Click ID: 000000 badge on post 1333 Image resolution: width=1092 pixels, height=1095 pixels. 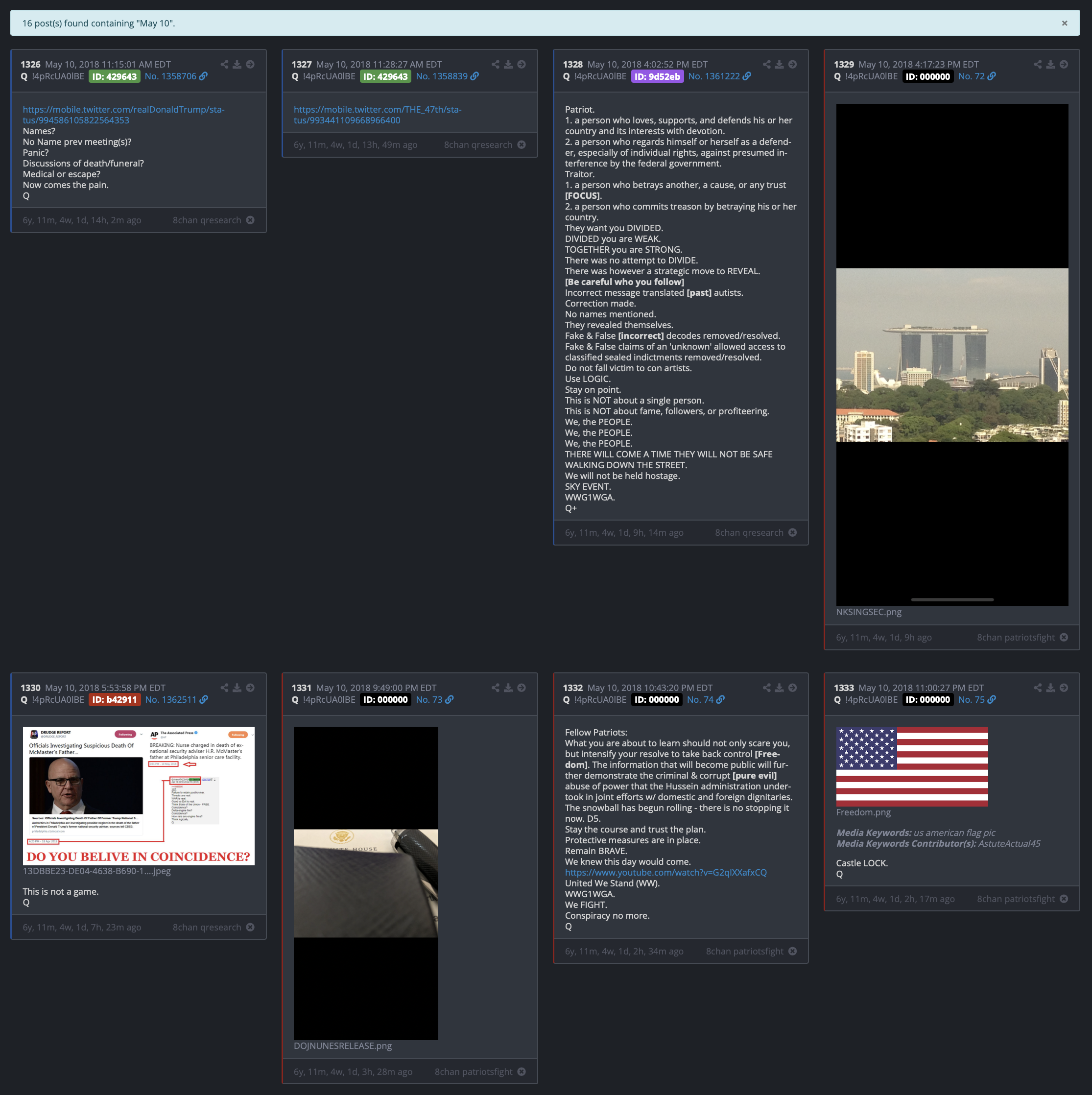point(927,699)
